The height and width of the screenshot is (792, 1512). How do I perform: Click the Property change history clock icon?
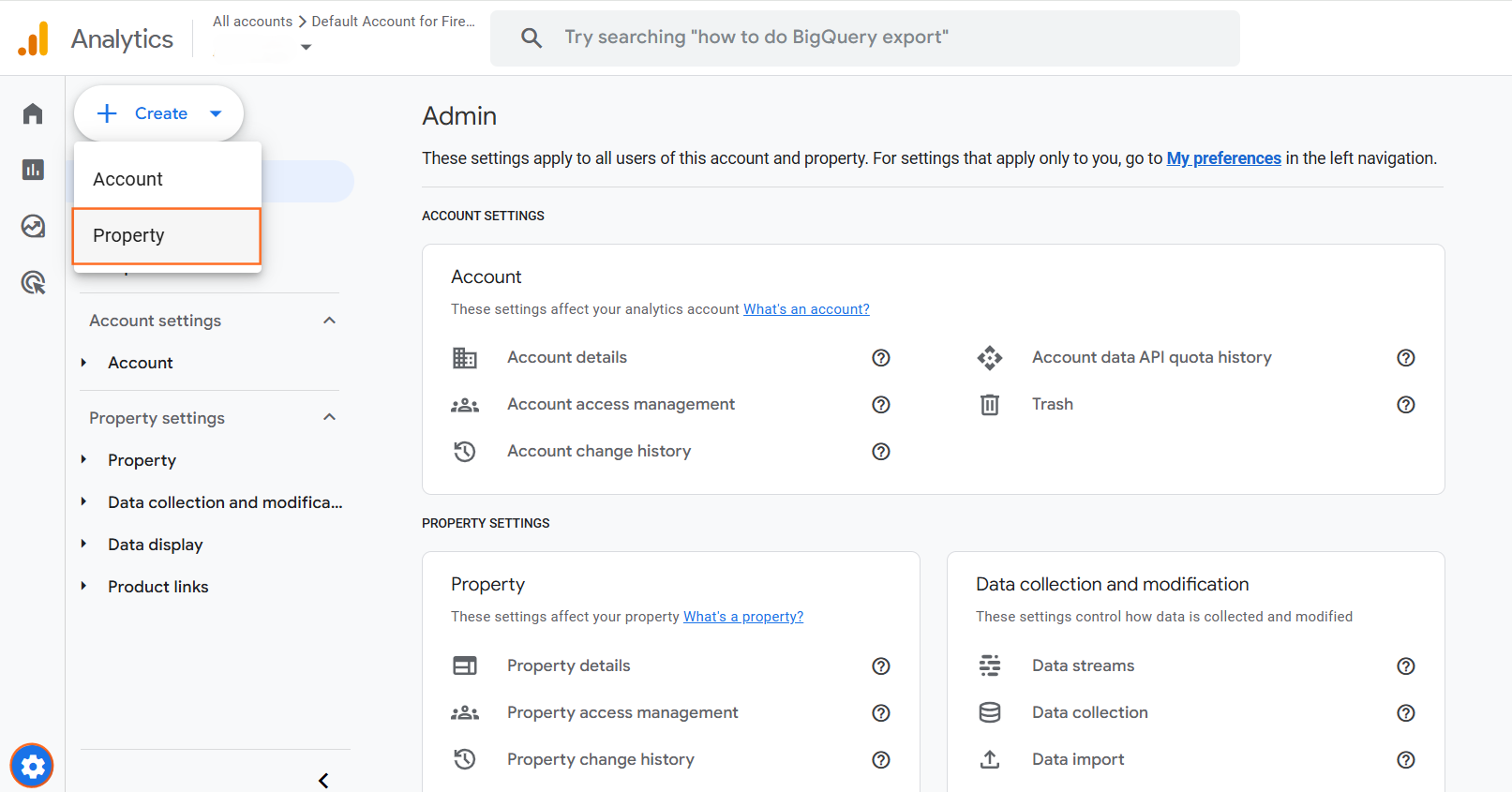465,759
